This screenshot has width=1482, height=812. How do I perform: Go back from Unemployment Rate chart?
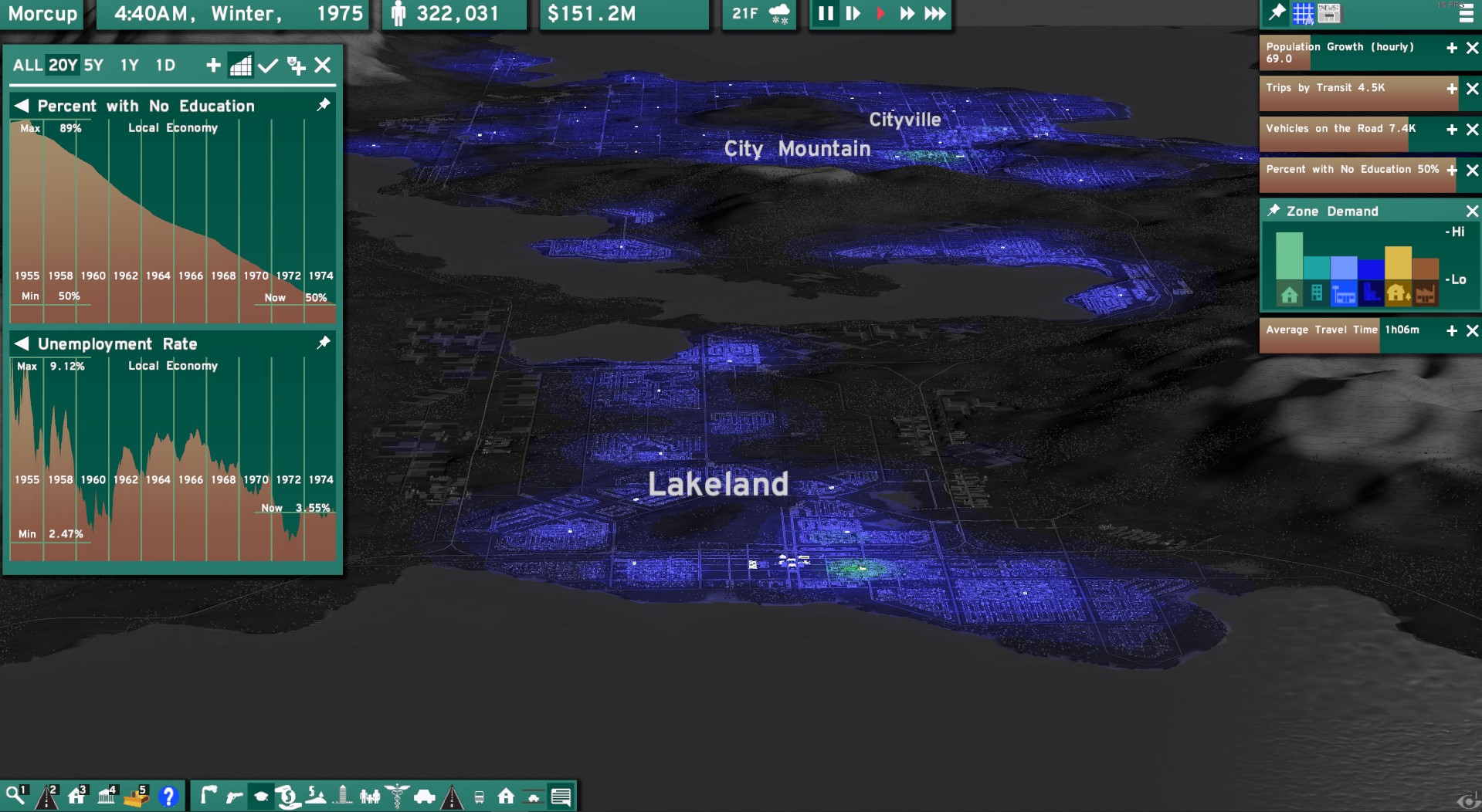22,343
